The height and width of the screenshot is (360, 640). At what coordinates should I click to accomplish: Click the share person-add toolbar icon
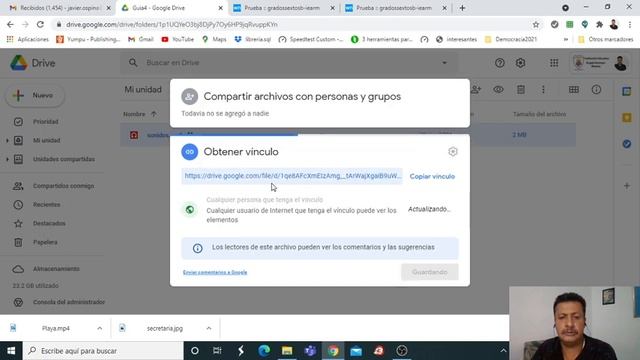[x=476, y=89]
